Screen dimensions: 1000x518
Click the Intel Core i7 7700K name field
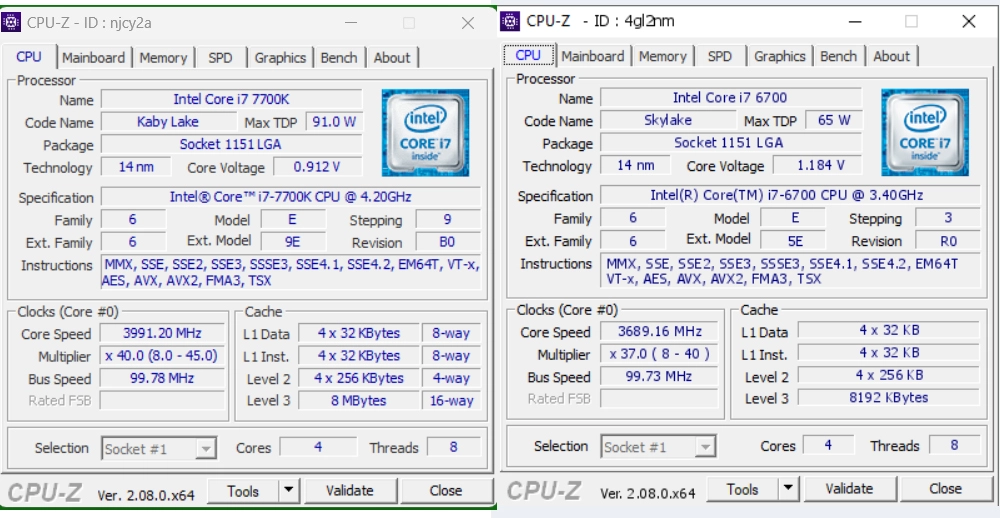[x=232, y=100]
